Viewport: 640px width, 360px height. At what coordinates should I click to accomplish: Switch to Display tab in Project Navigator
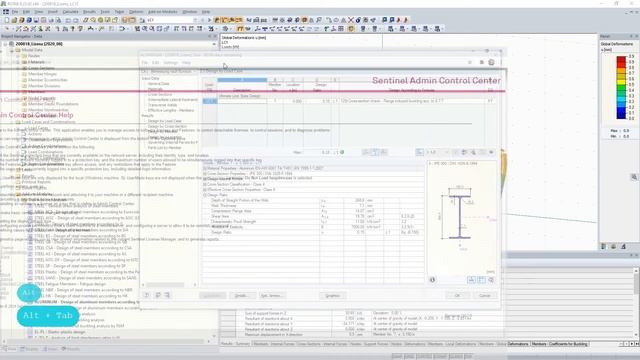(29, 349)
